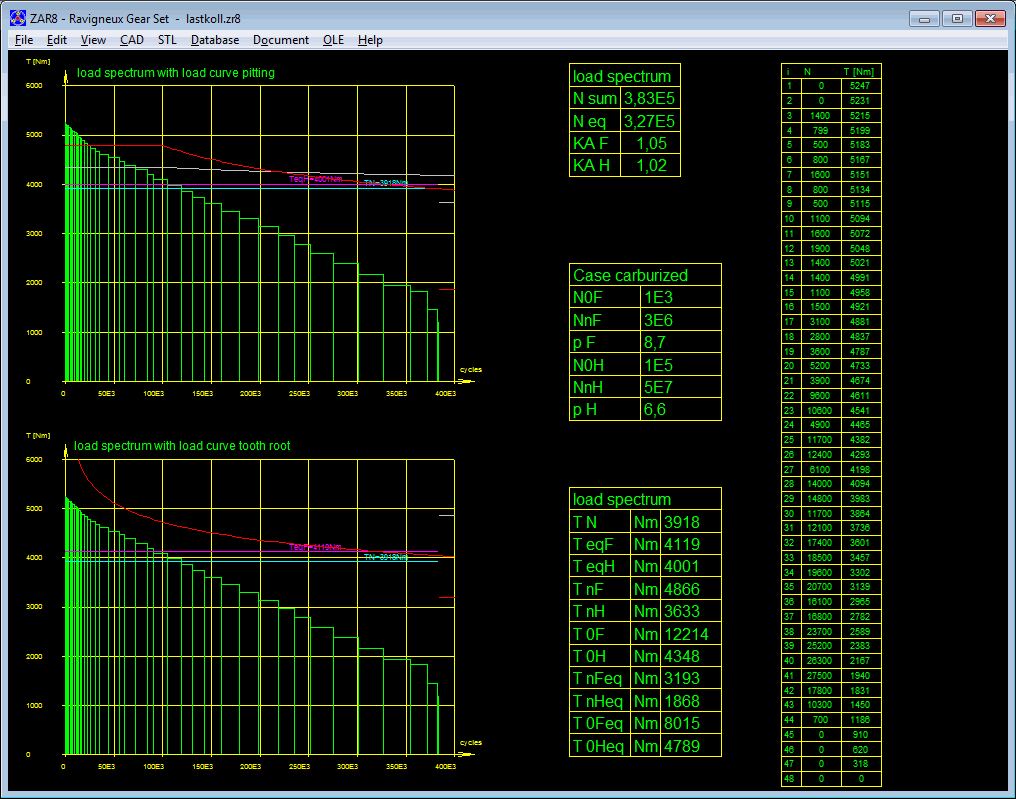Close the ZAR8 window

pyautogui.click(x=991, y=18)
